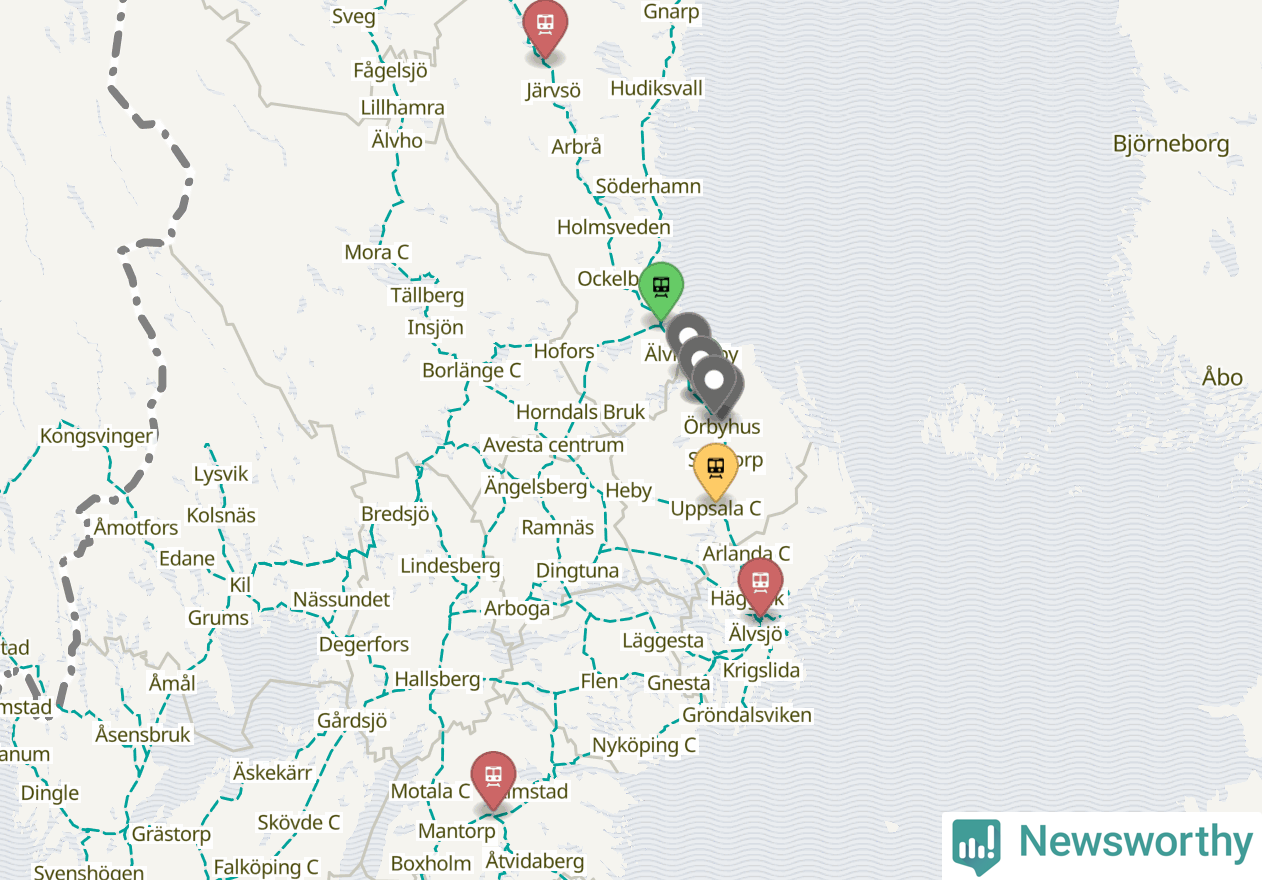Click the Mora C station label
Image resolution: width=1262 pixels, height=880 pixels.
click(x=377, y=252)
